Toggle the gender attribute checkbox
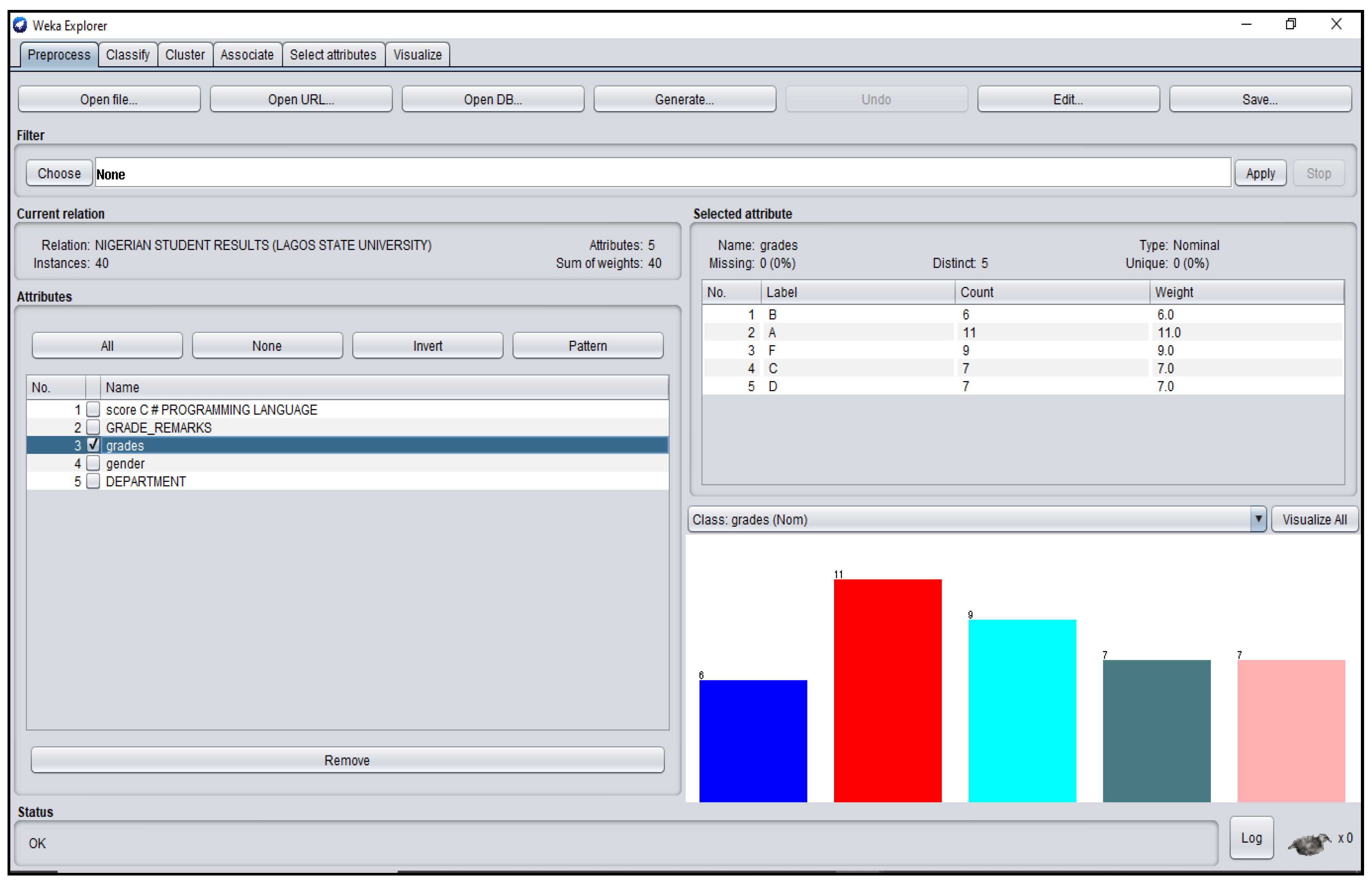The height and width of the screenshot is (887, 1372). pyautogui.click(x=93, y=463)
